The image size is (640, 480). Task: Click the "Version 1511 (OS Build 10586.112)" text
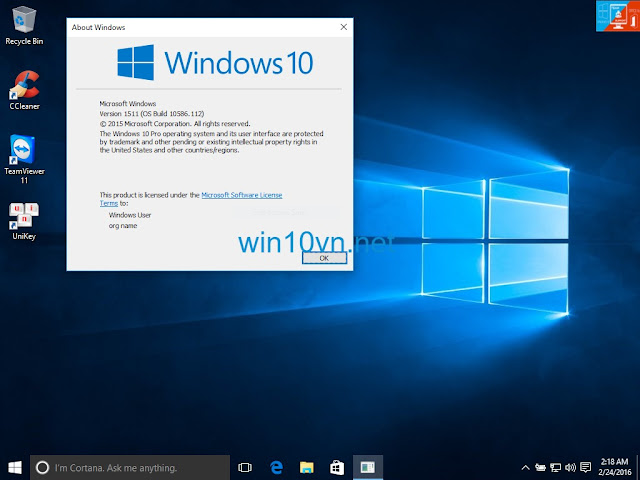pos(152,113)
